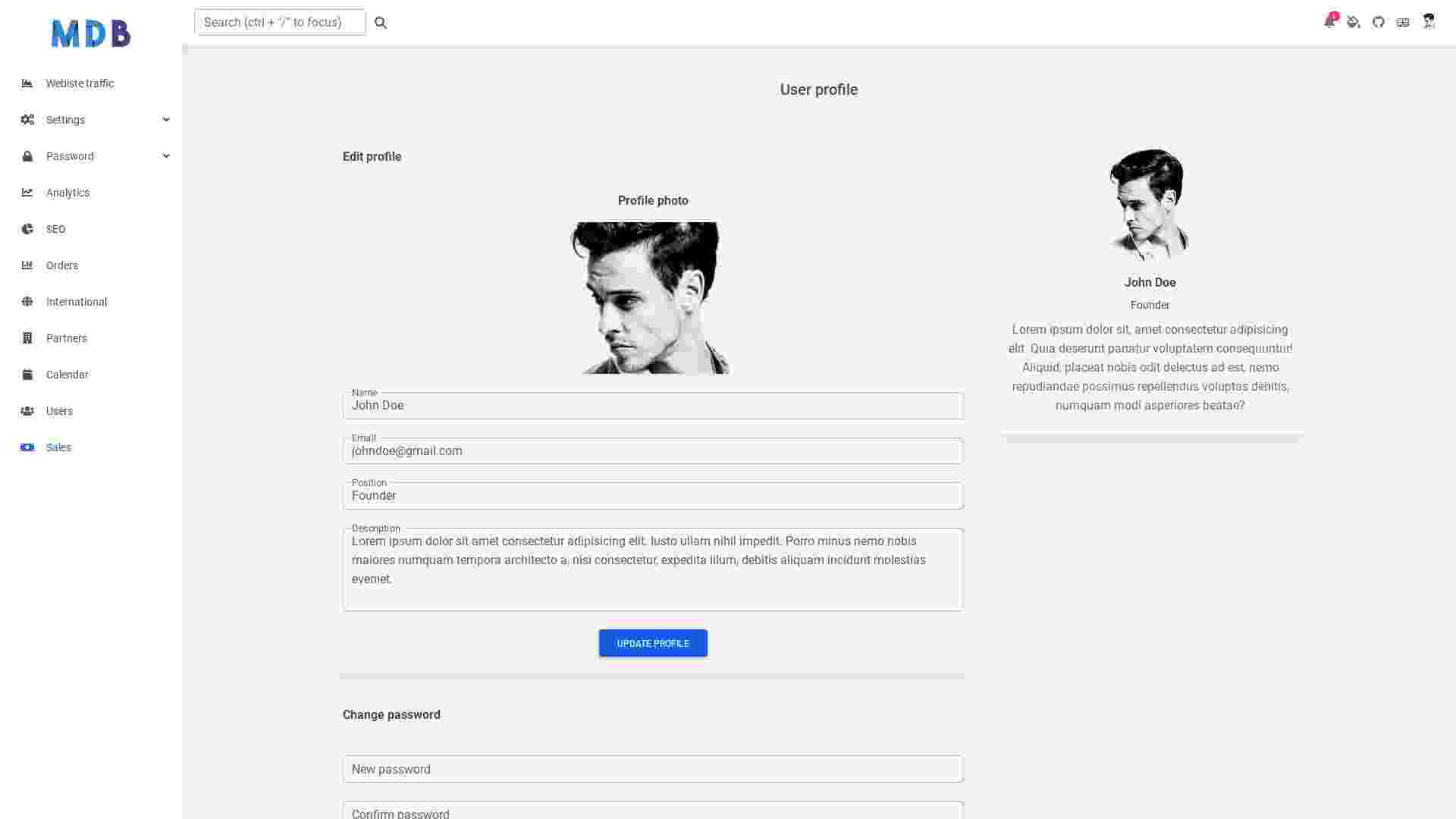This screenshot has width=1456, height=819.
Task: Click the Partners link in sidebar
Action: (x=66, y=337)
